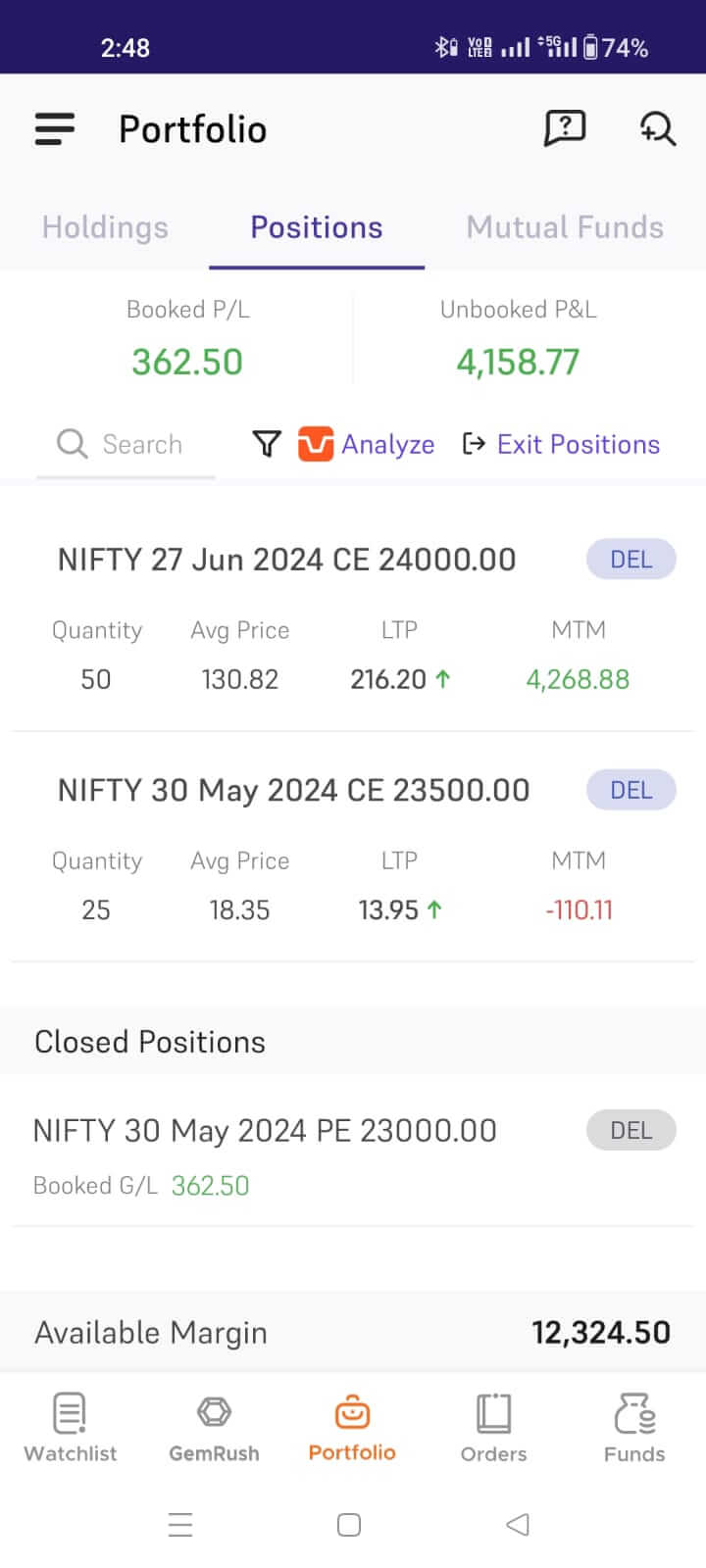Expand closed NIFTY 30 May PE 23000 position
The width and height of the screenshot is (706, 1568).
pos(265,1131)
